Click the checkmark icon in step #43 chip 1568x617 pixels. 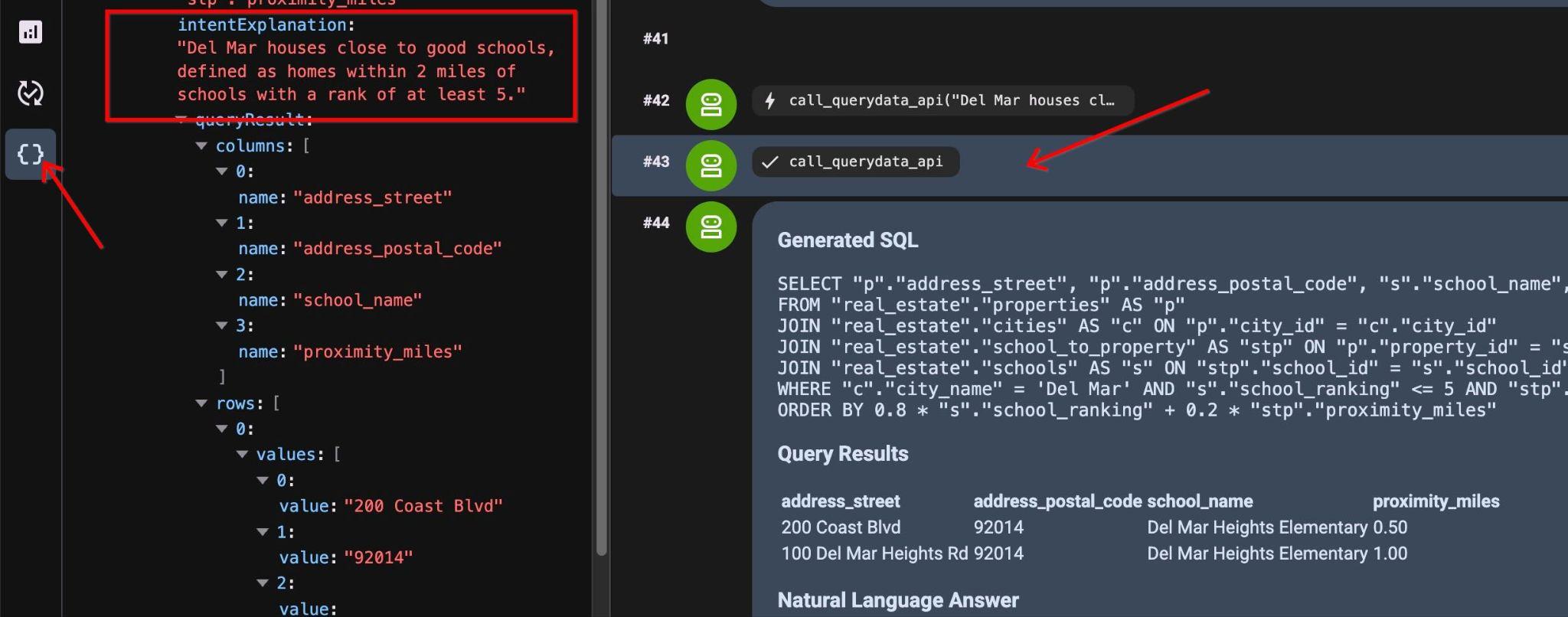point(770,162)
